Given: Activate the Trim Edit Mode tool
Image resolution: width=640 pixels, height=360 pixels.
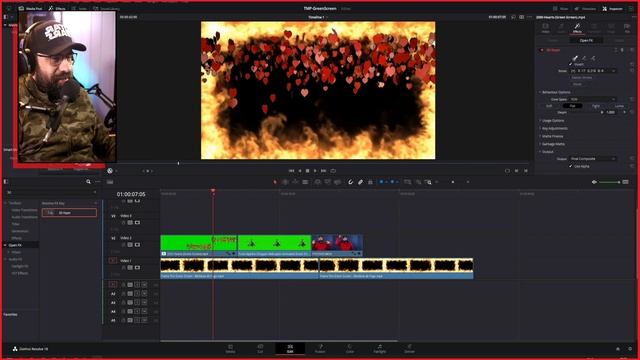Looking at the screenshot, I should [285, 182].
